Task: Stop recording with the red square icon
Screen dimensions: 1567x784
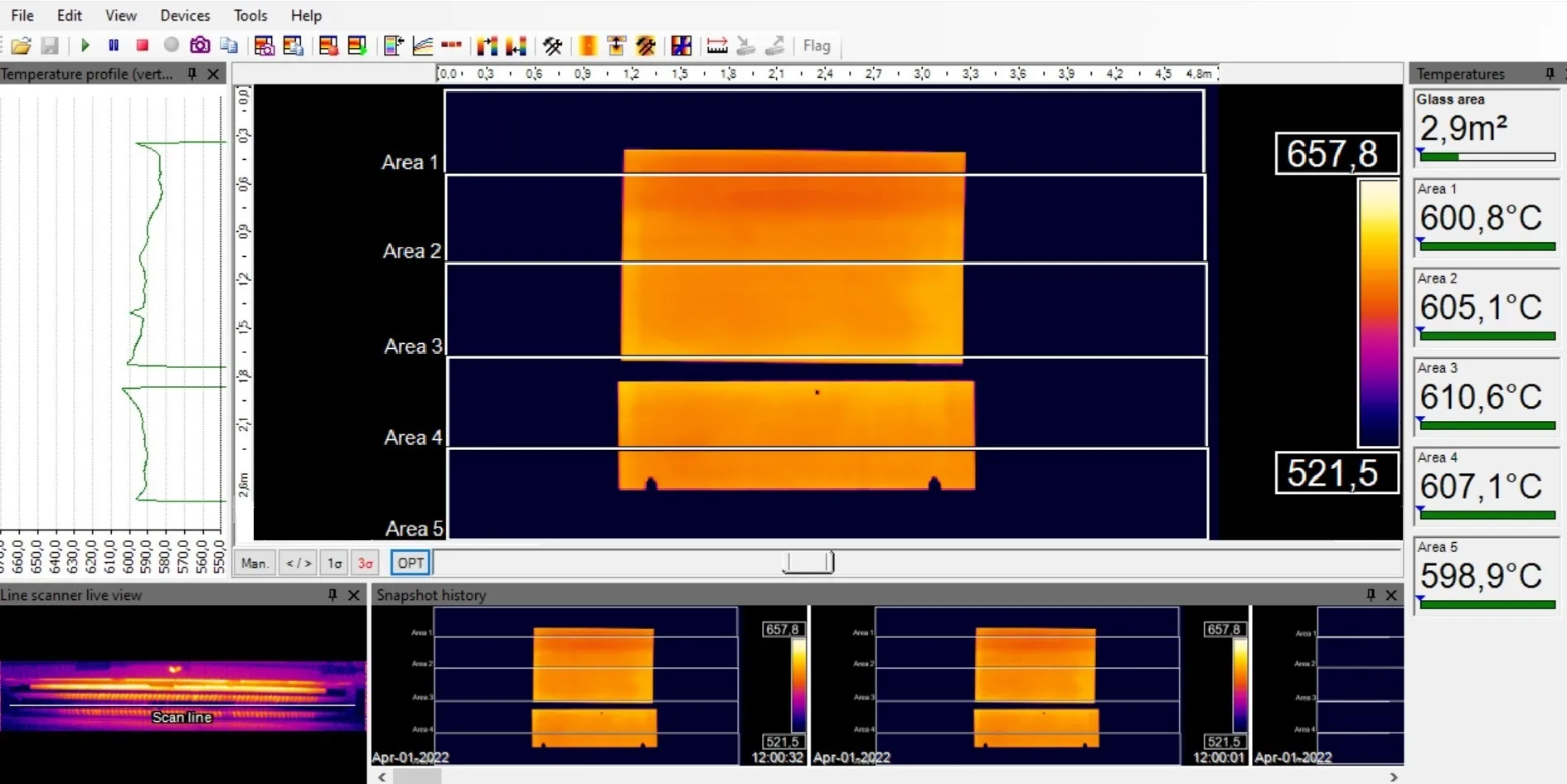Action: click(142, 46)
